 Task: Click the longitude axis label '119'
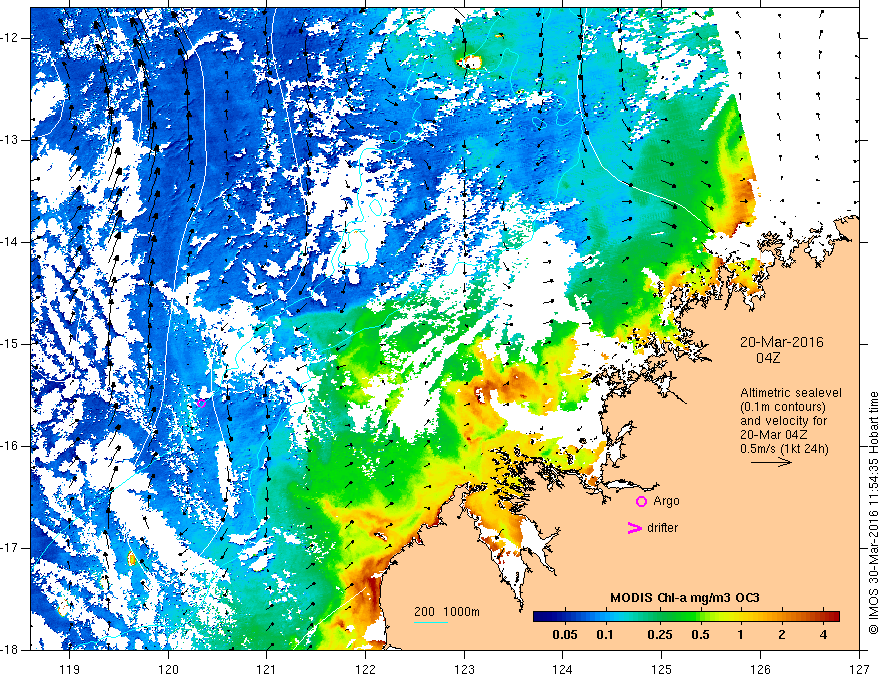coord(70,669)
